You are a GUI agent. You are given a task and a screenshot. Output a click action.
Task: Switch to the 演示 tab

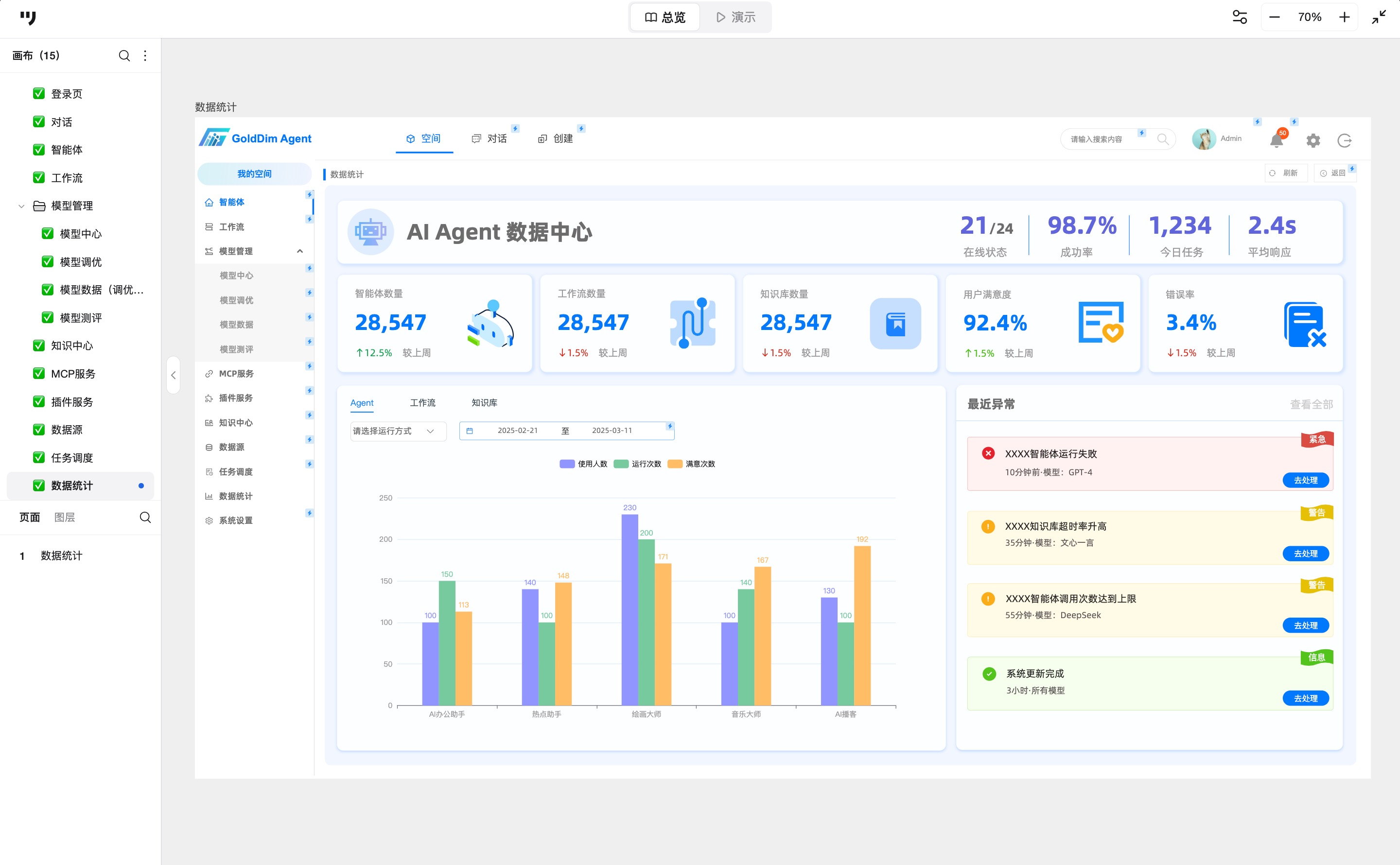pos(736,17)
